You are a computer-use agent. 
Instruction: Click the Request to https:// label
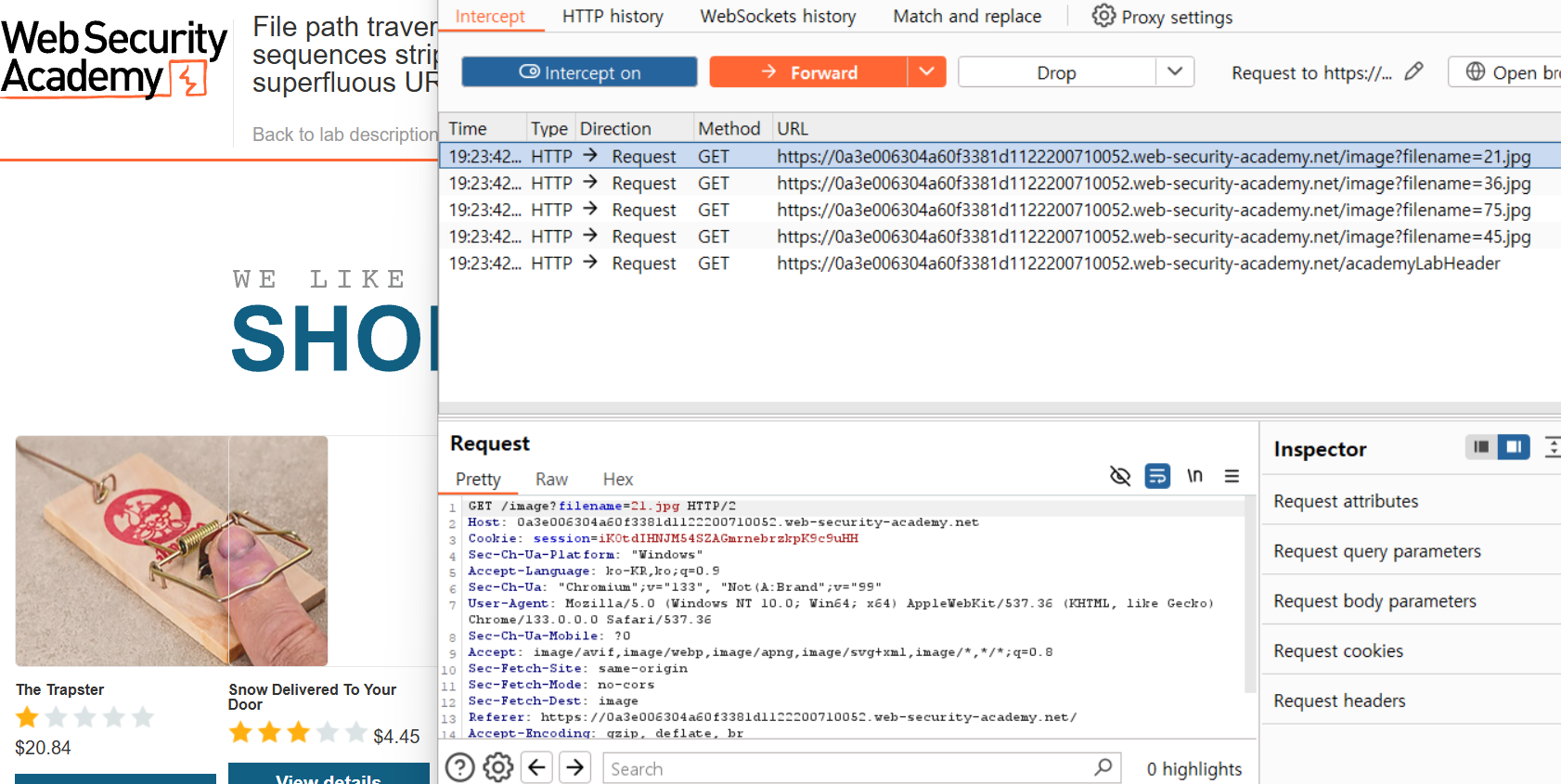[1311, 72]
